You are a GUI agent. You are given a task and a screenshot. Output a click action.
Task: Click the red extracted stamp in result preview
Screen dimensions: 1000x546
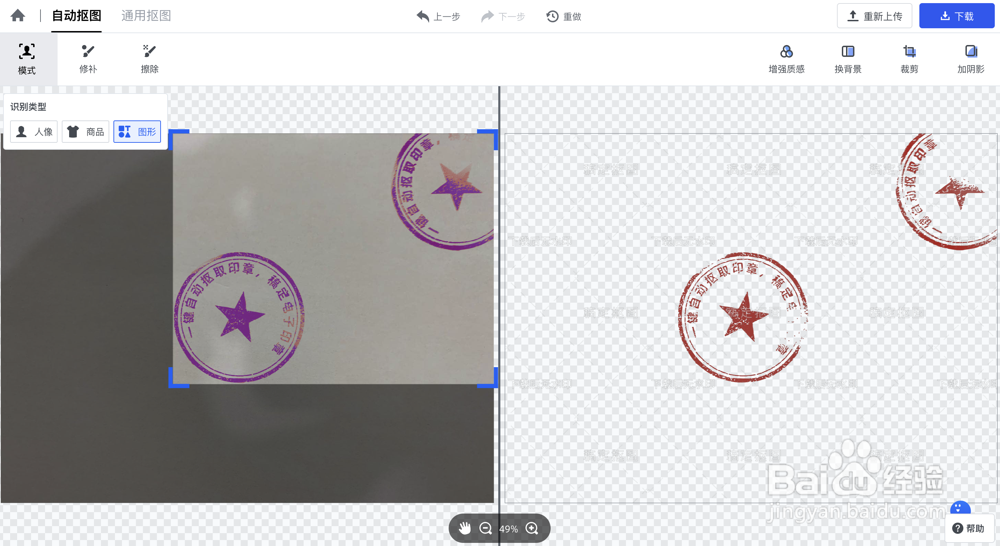pos(743,317)
